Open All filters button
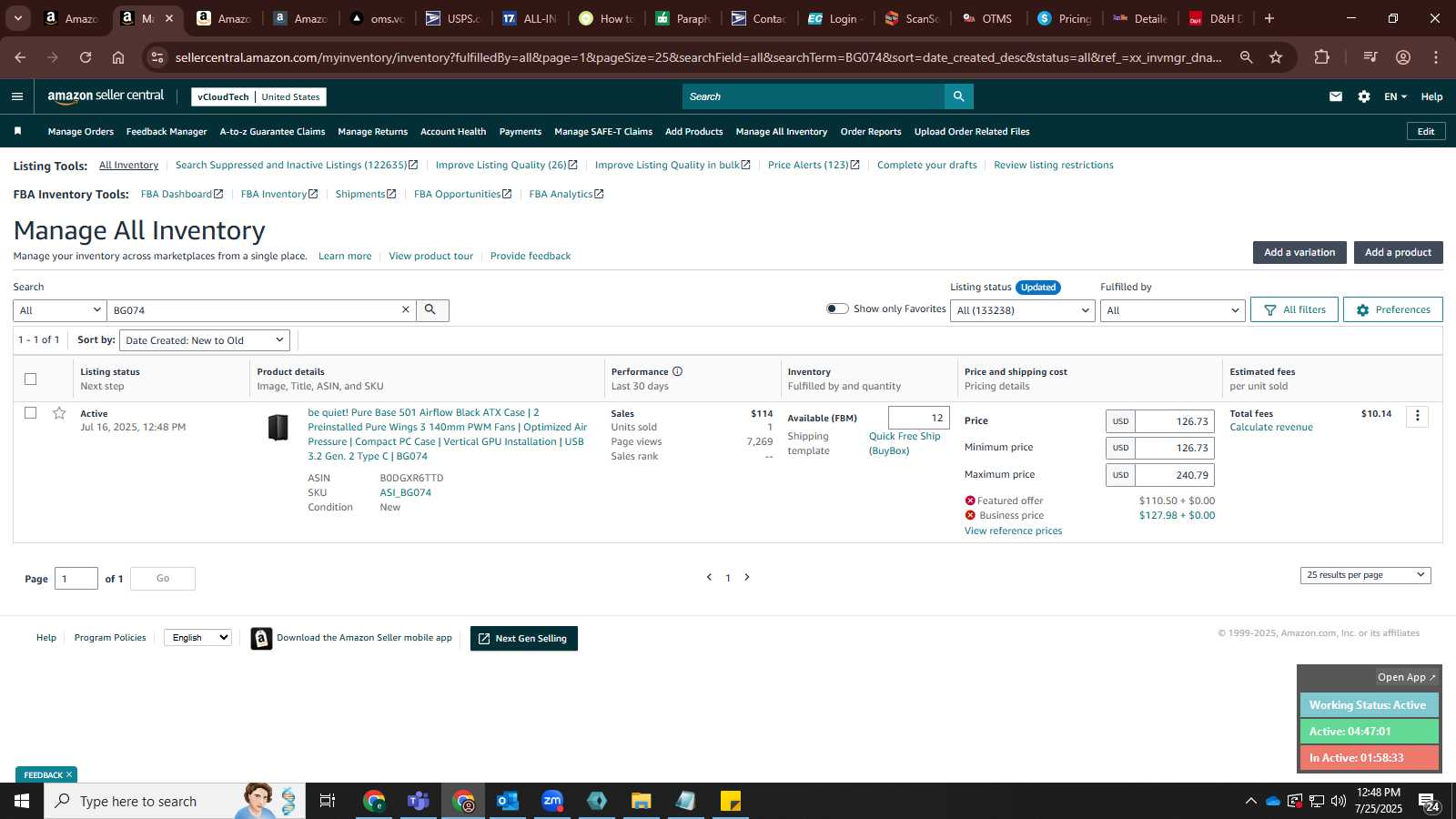Viewport: 1456px width, 819px height. pos(1294,309)
